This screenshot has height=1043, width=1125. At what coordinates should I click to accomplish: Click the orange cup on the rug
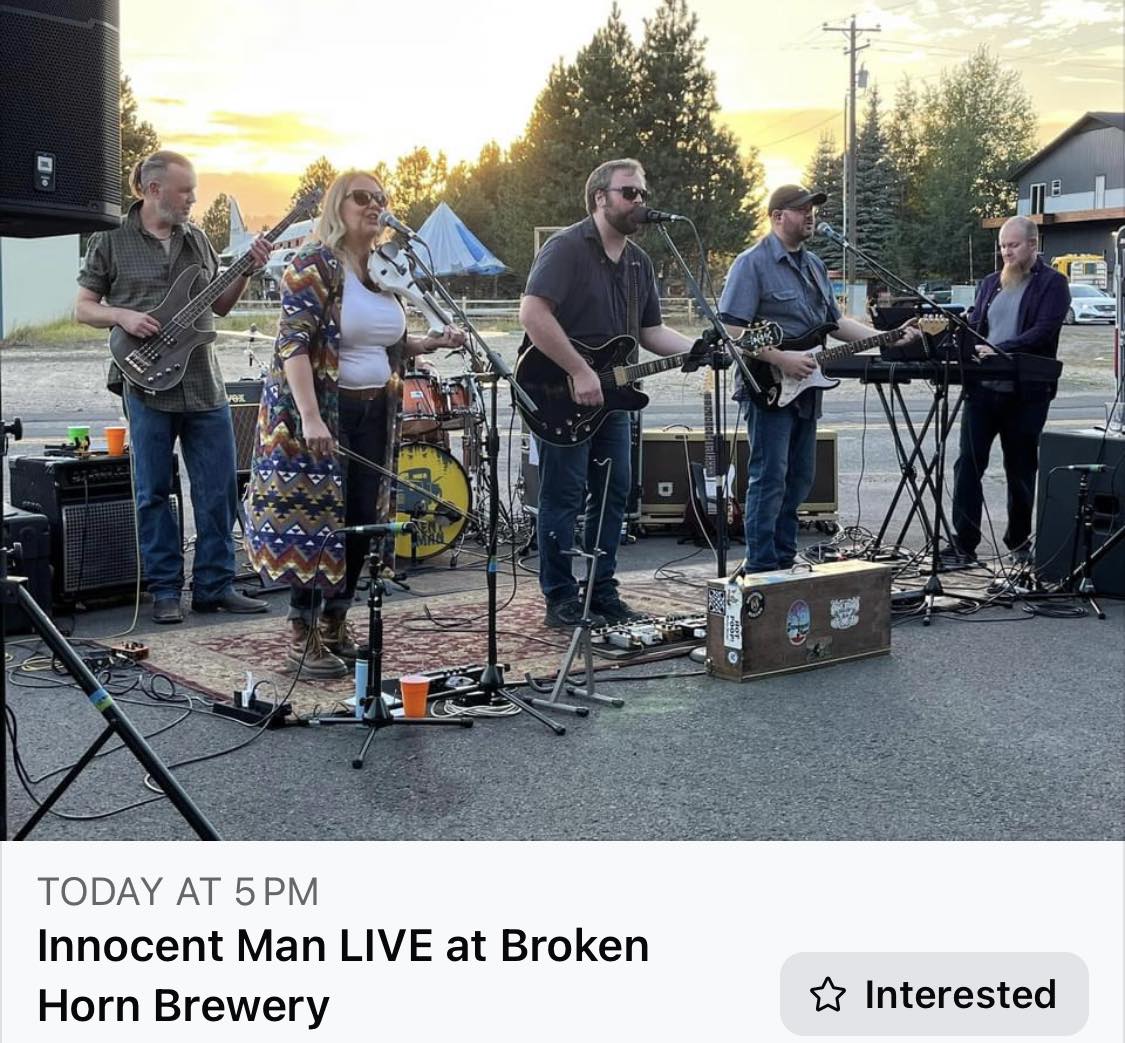tap(415, 696)
